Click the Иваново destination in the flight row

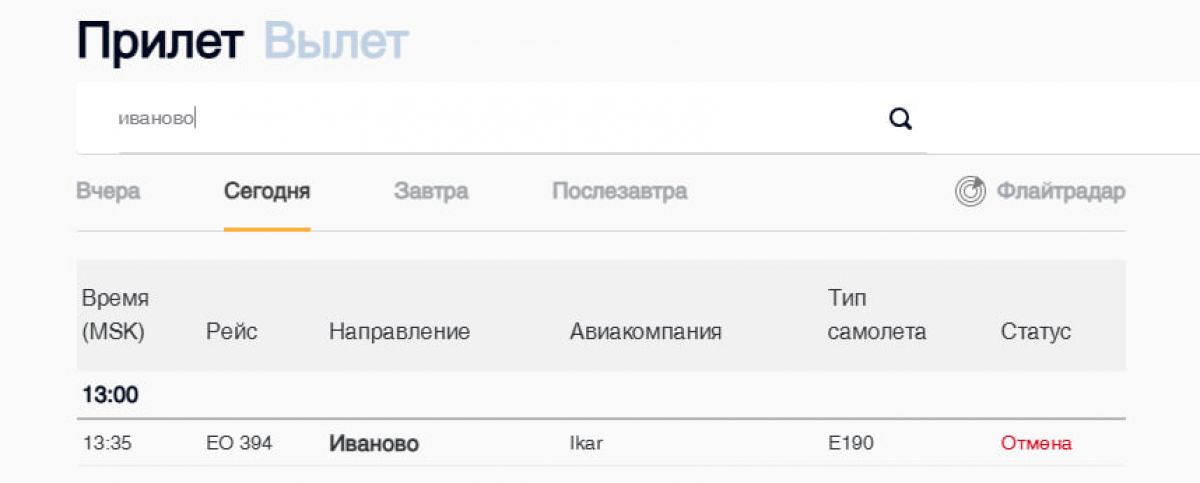click(x=374, y=443)
